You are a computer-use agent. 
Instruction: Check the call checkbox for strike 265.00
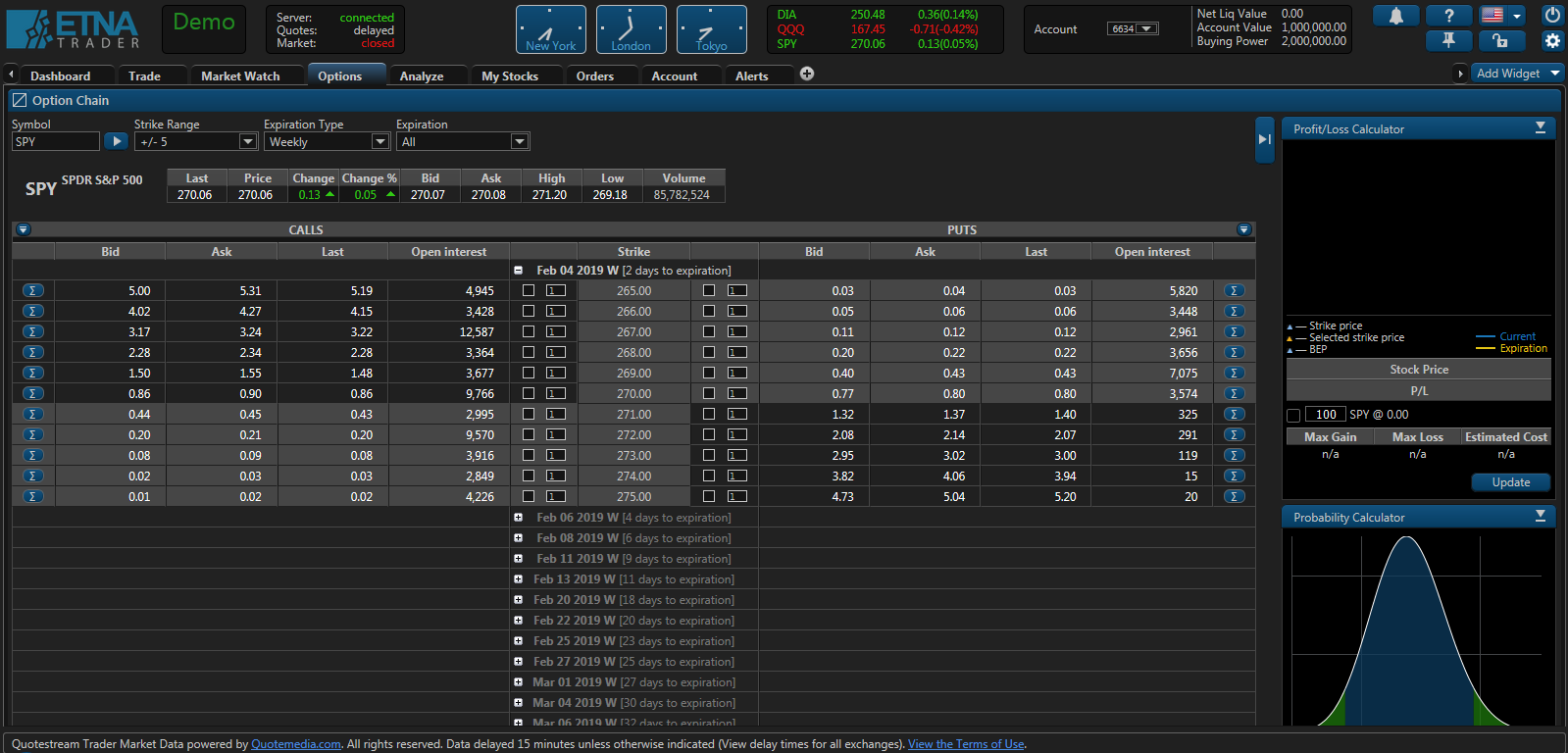tap(529, 290)
